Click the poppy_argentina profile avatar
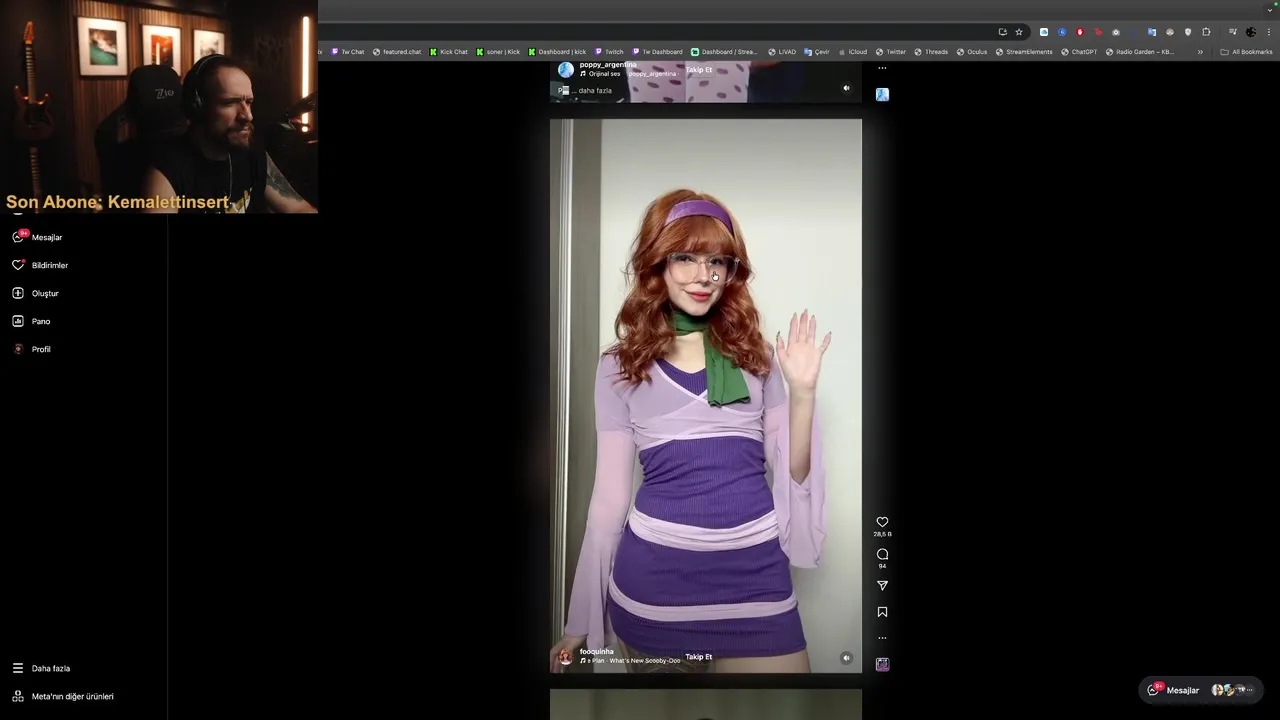The image size is (1280, 720). pos(566,70)
